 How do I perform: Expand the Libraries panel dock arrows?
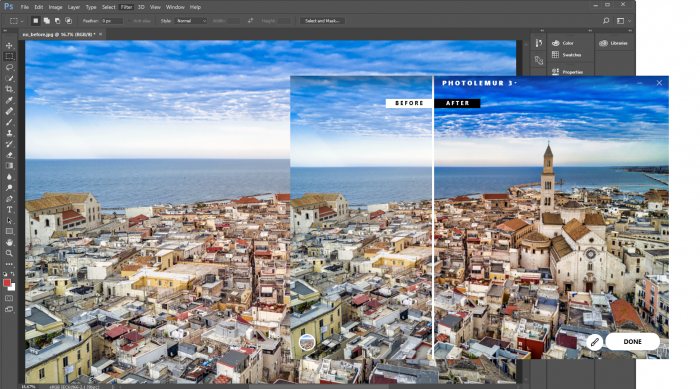pos(630,31)
